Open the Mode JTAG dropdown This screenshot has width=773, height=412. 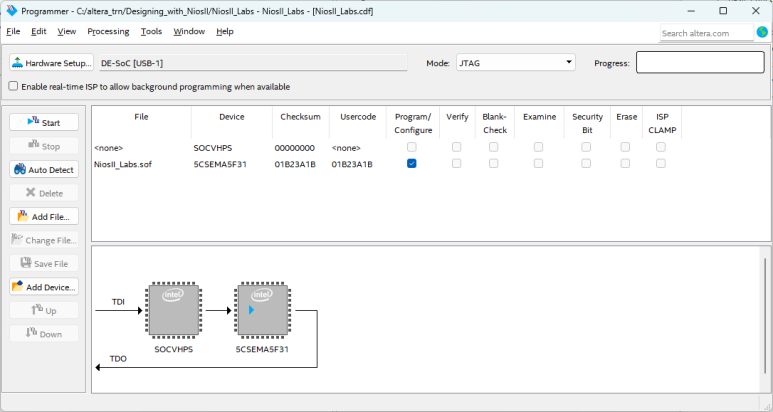(516, 63)
